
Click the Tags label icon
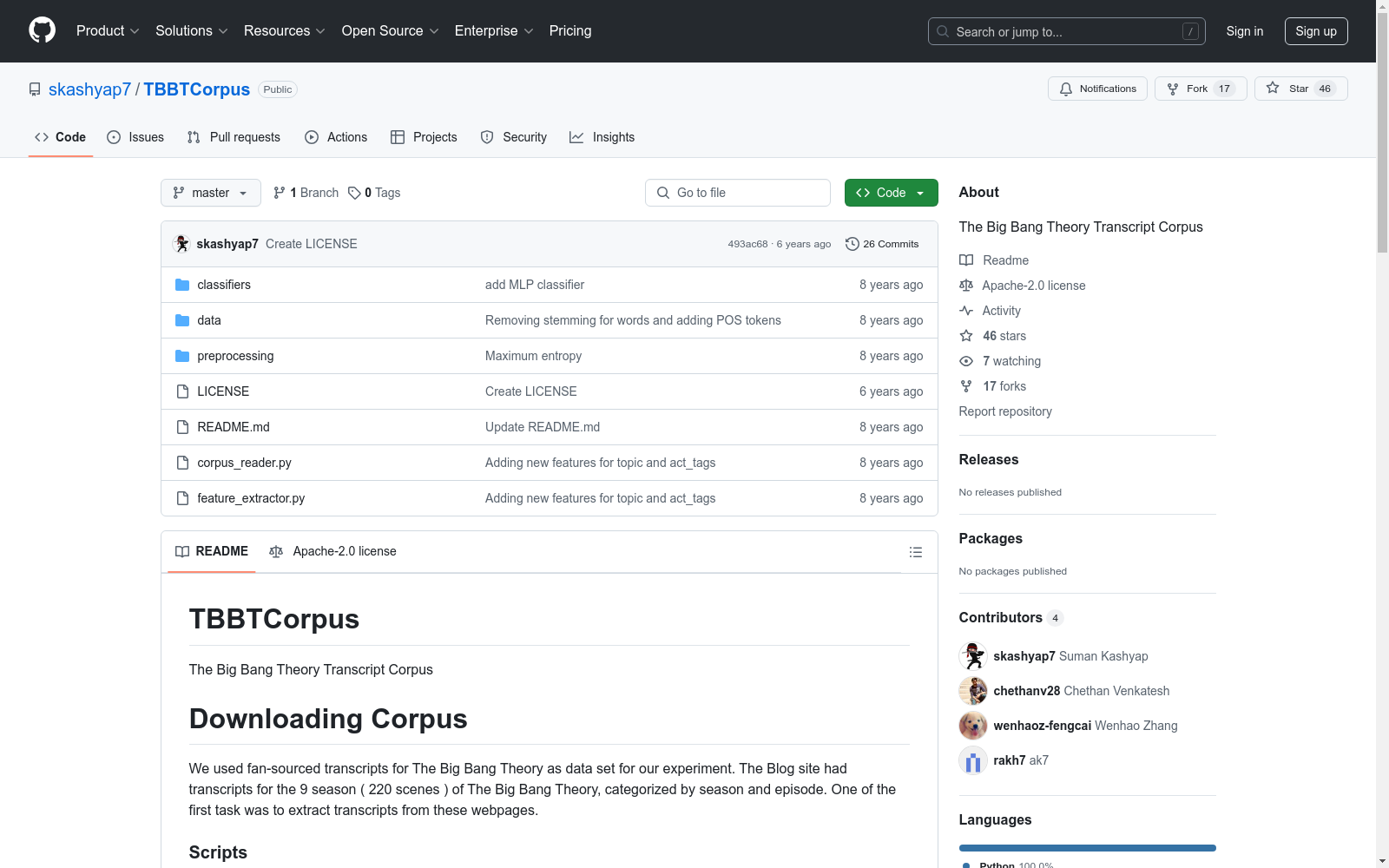(x=354, y=193)
